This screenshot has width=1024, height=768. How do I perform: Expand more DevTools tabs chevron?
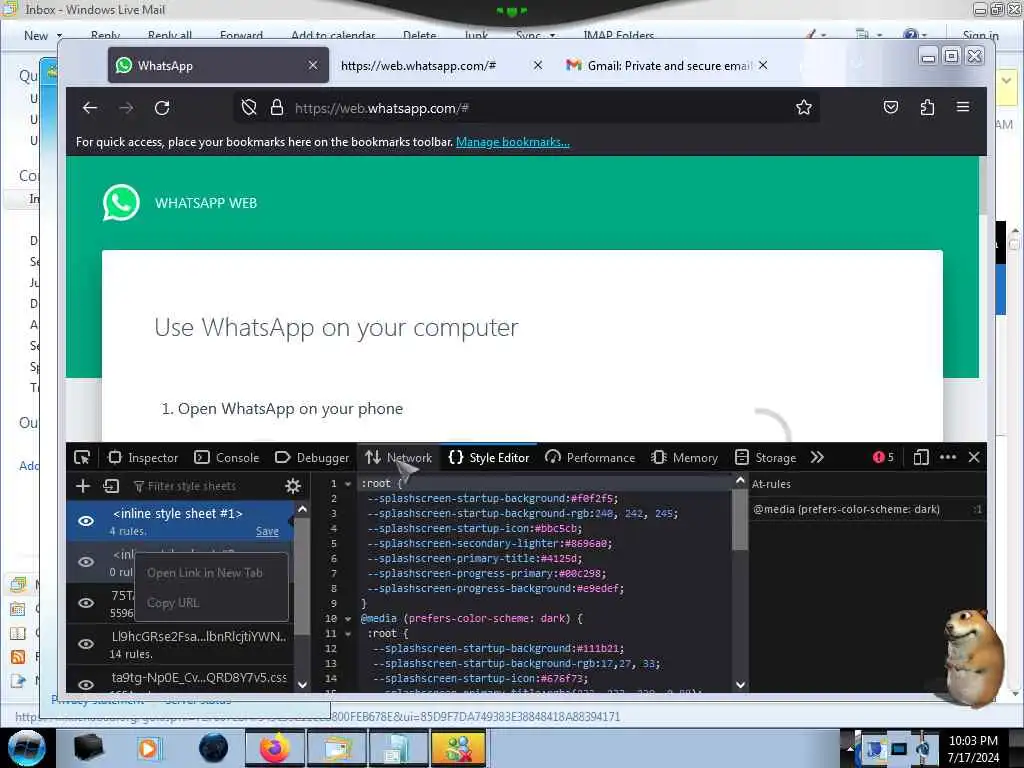(x=817, y=457)
